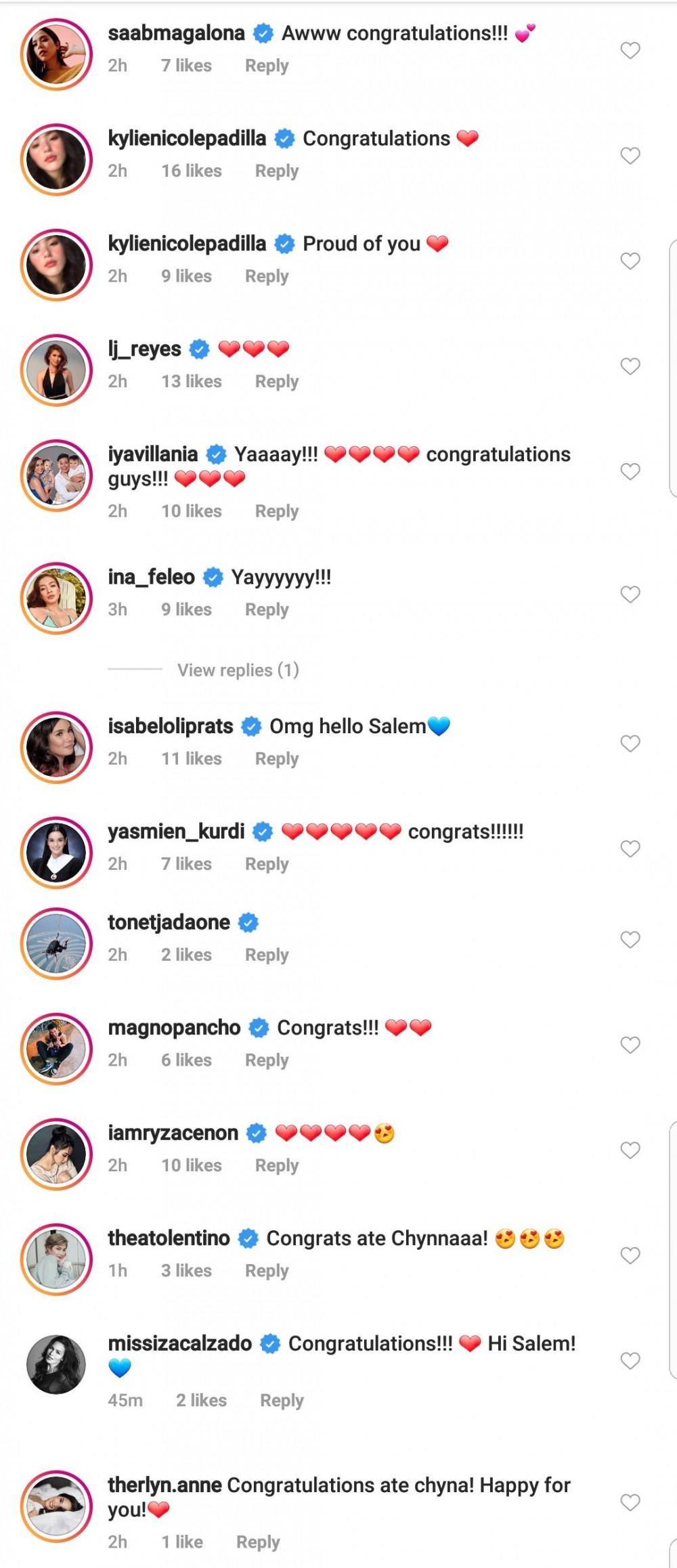
Task: Toggle like on magnopancho's "Congrats!!!" comment
Action: 630,1045
